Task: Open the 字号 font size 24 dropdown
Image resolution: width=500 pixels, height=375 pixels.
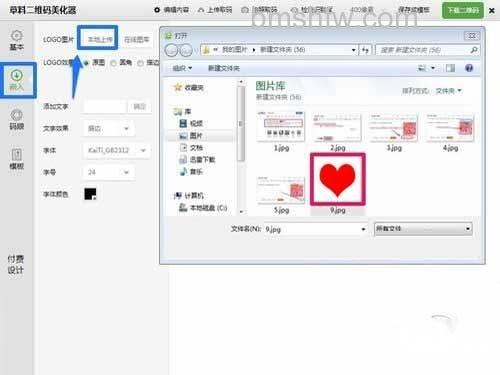Action: (108, 172)
